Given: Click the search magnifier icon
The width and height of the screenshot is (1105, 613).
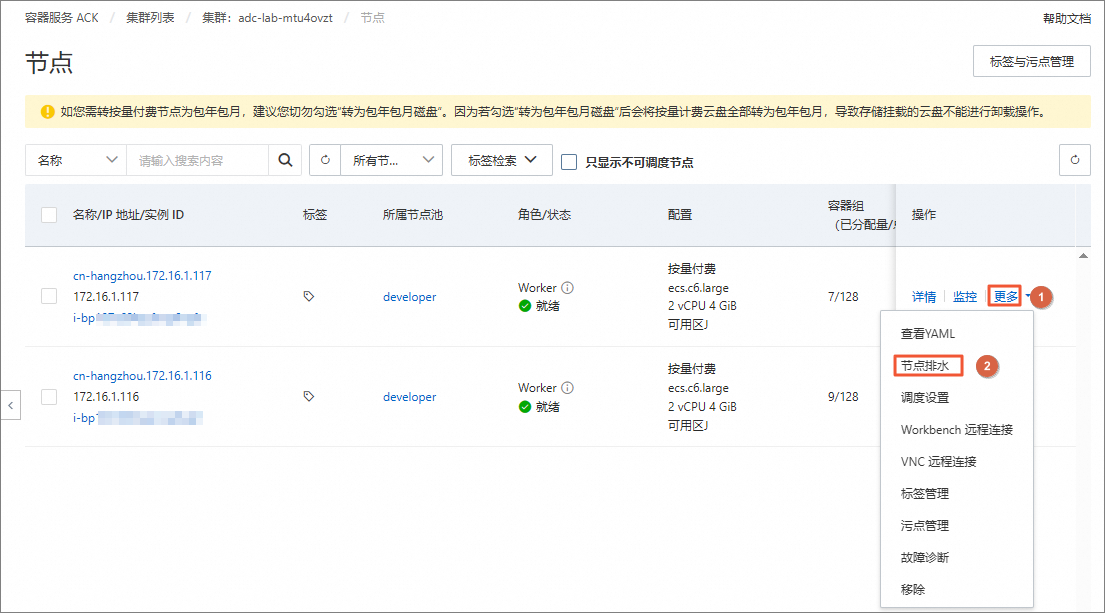Looking at the screenshot, I should coord(285,160).
